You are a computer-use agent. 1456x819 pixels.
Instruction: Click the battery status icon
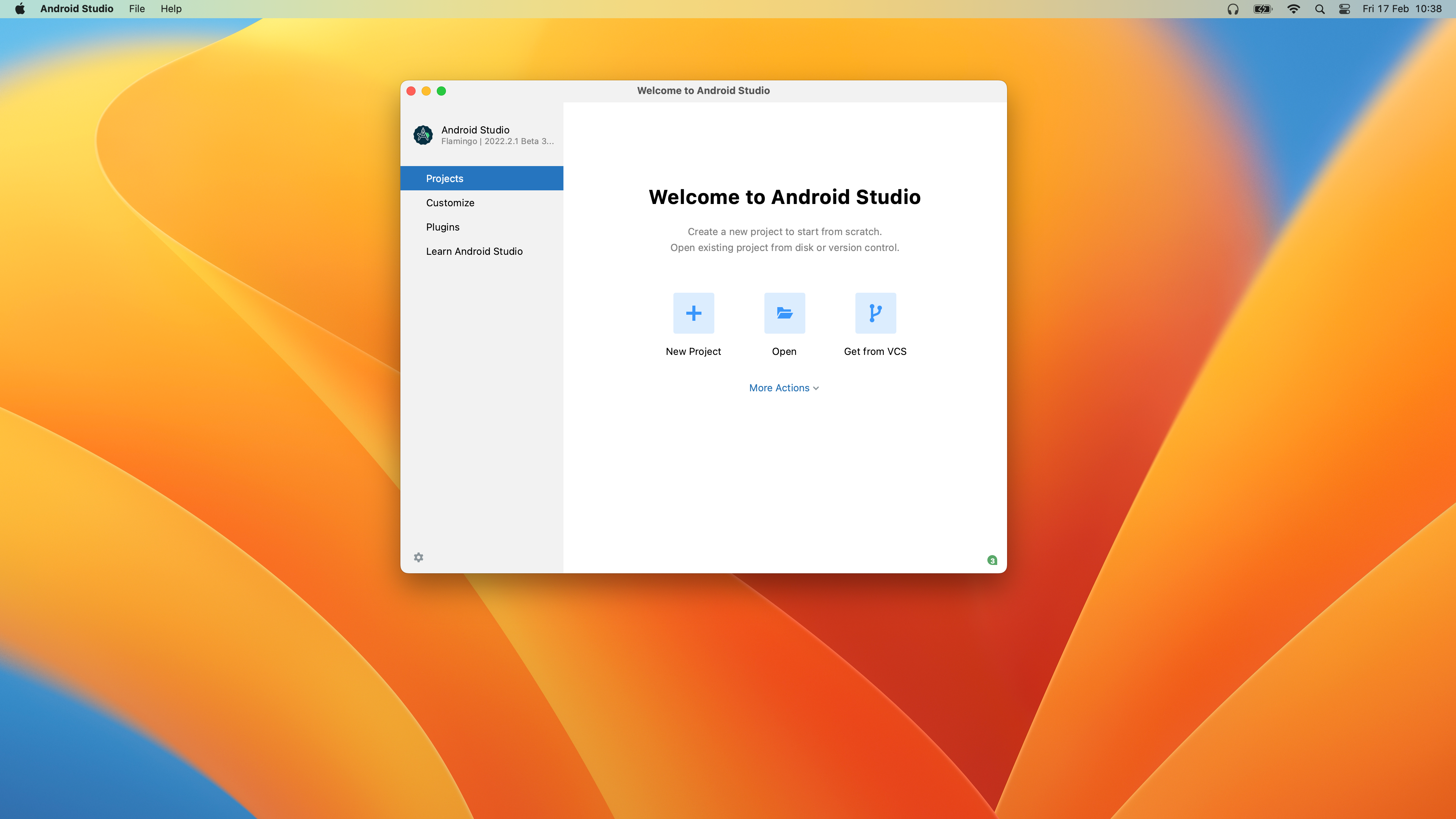[1262, 9]
